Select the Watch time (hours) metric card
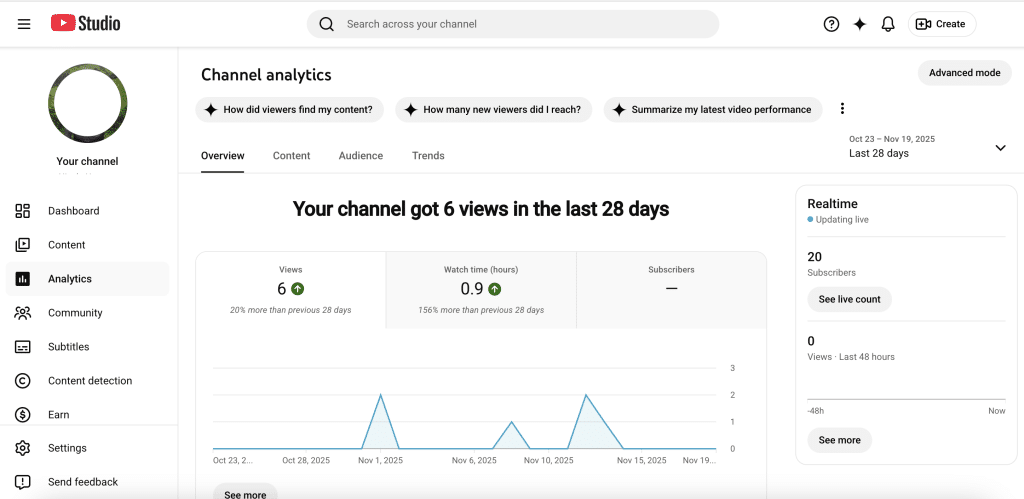The height and width of the screenshot is (499, 1024). tap(481, 290)
